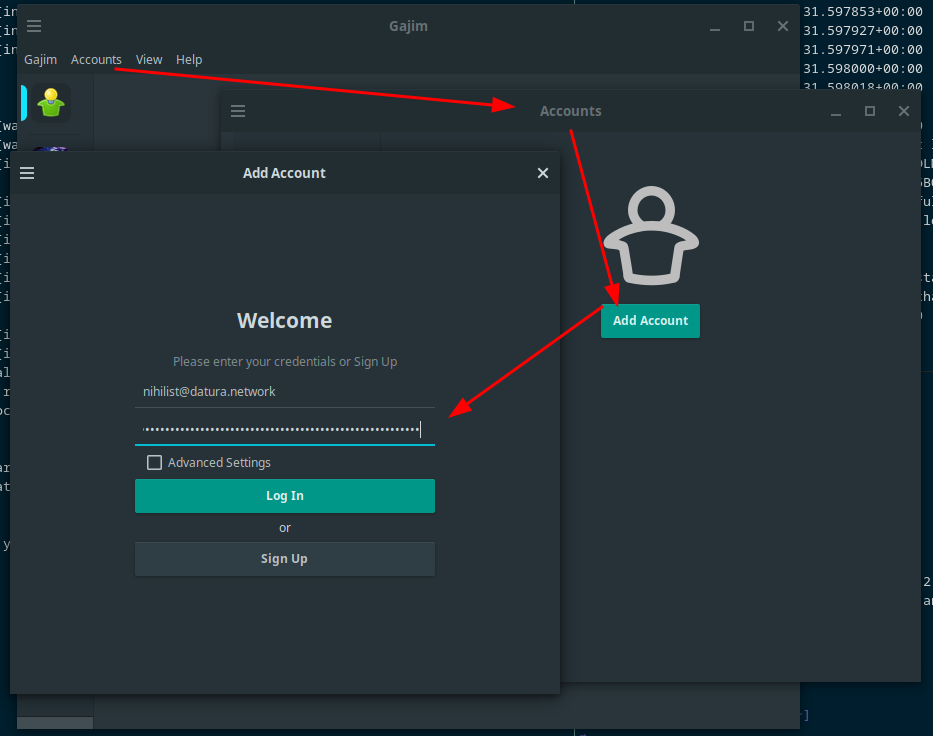933x736 pixels.
Task: Open the Help menu
Action: [x=189, y=59]
